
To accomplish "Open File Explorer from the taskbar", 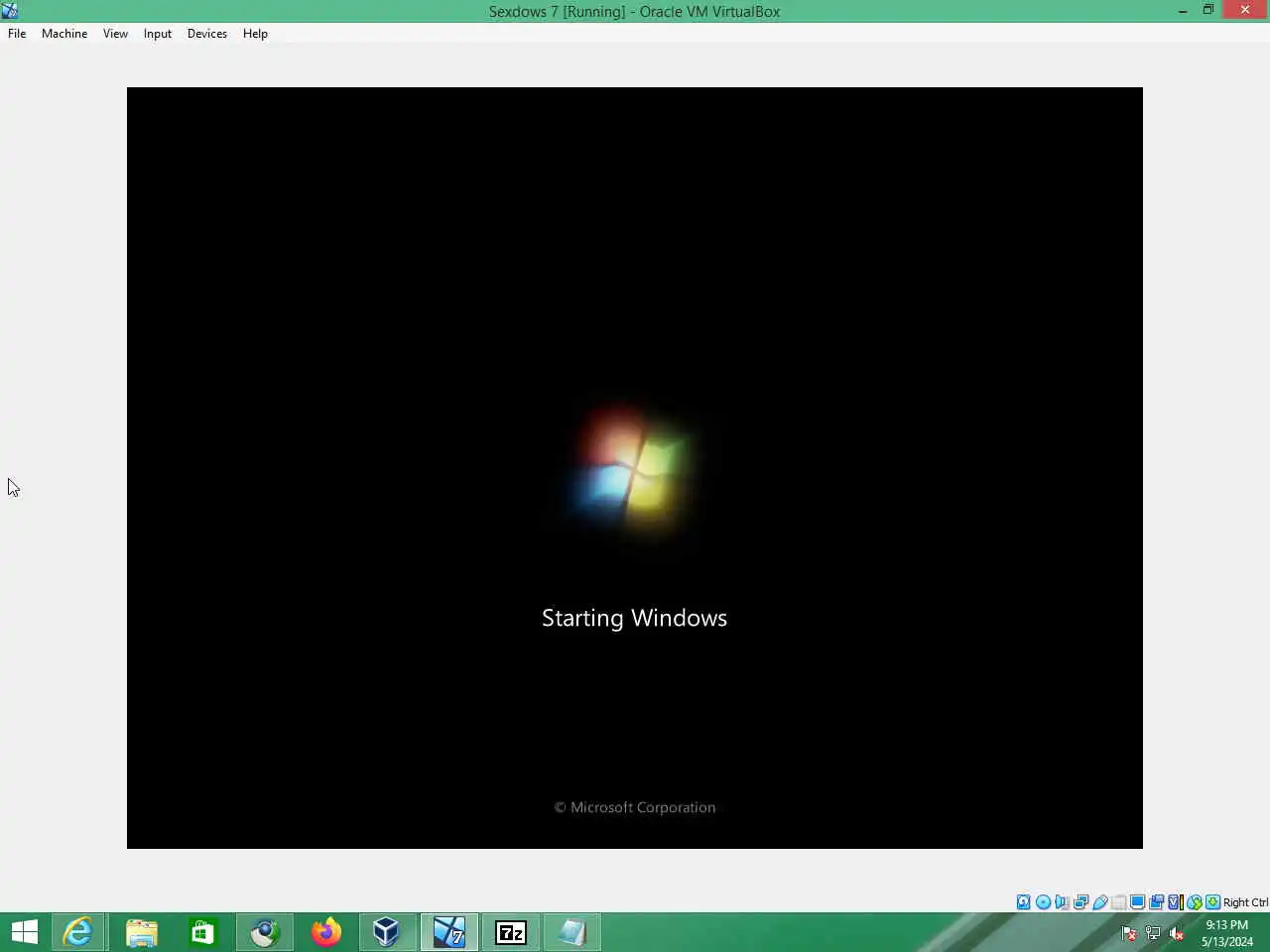I will (x=141, y=932).
